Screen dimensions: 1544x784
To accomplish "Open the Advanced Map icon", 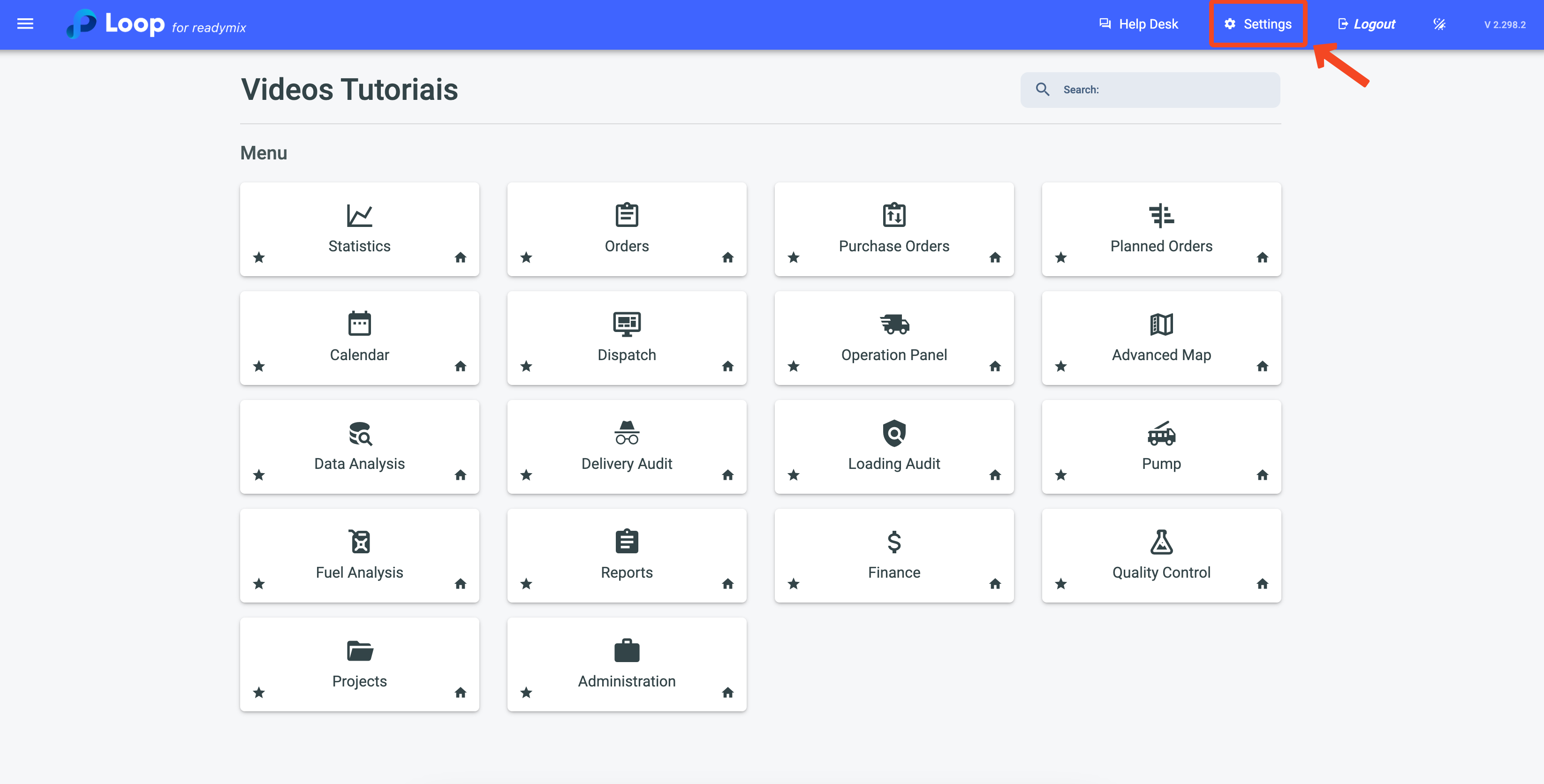I will pyautogui.click(x=1161, y=324).
